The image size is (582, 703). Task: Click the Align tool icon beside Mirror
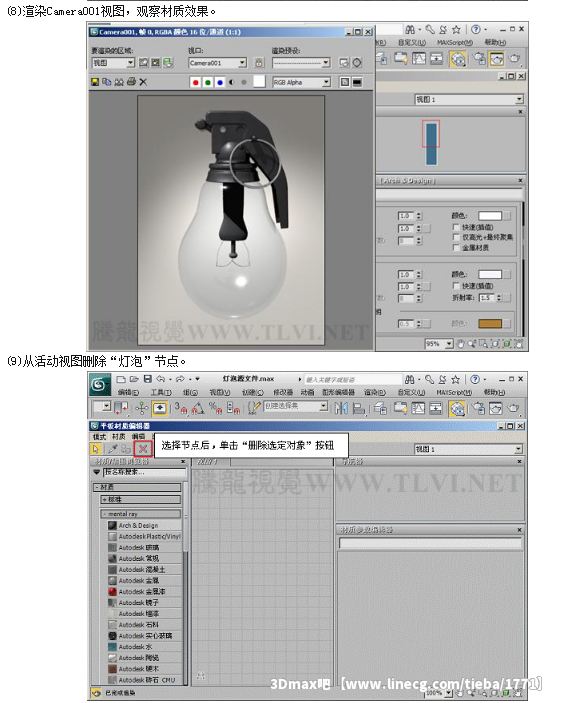click(x=359, y=408)
